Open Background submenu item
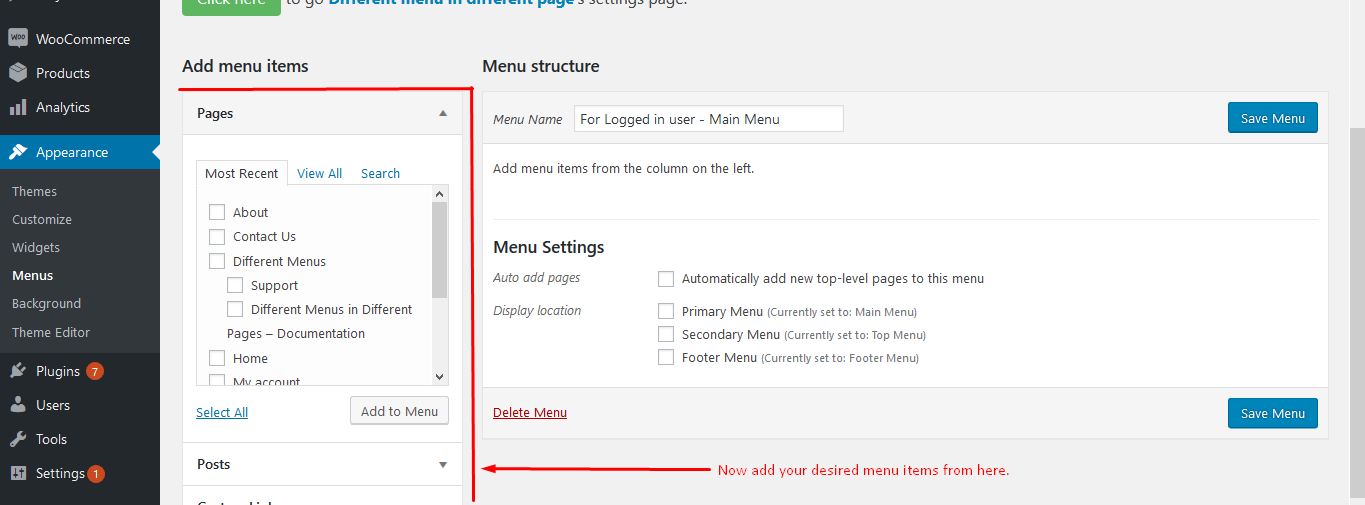 tap(46, 303)
